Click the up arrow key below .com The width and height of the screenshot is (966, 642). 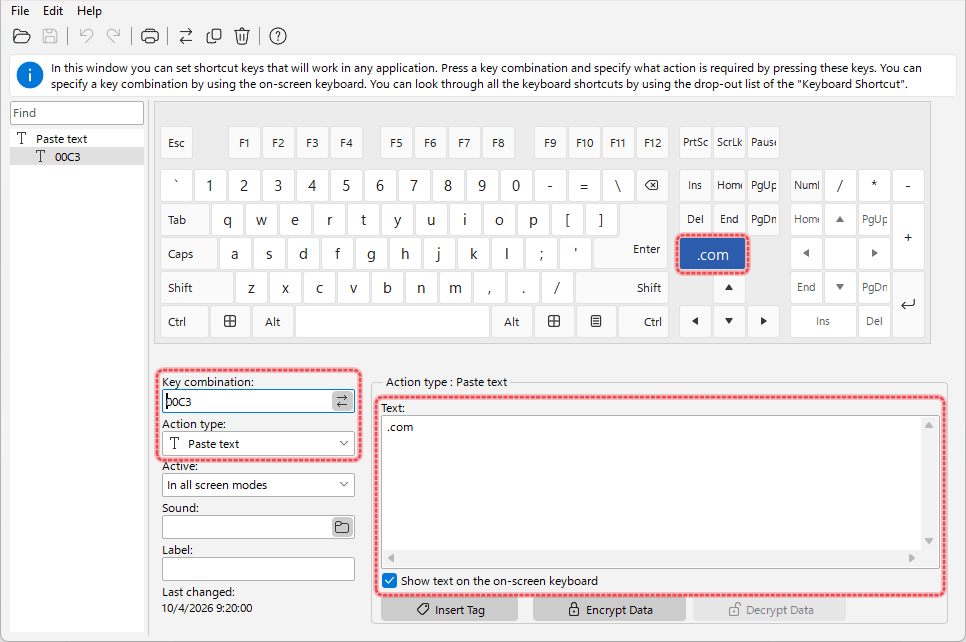pos(729,288)
